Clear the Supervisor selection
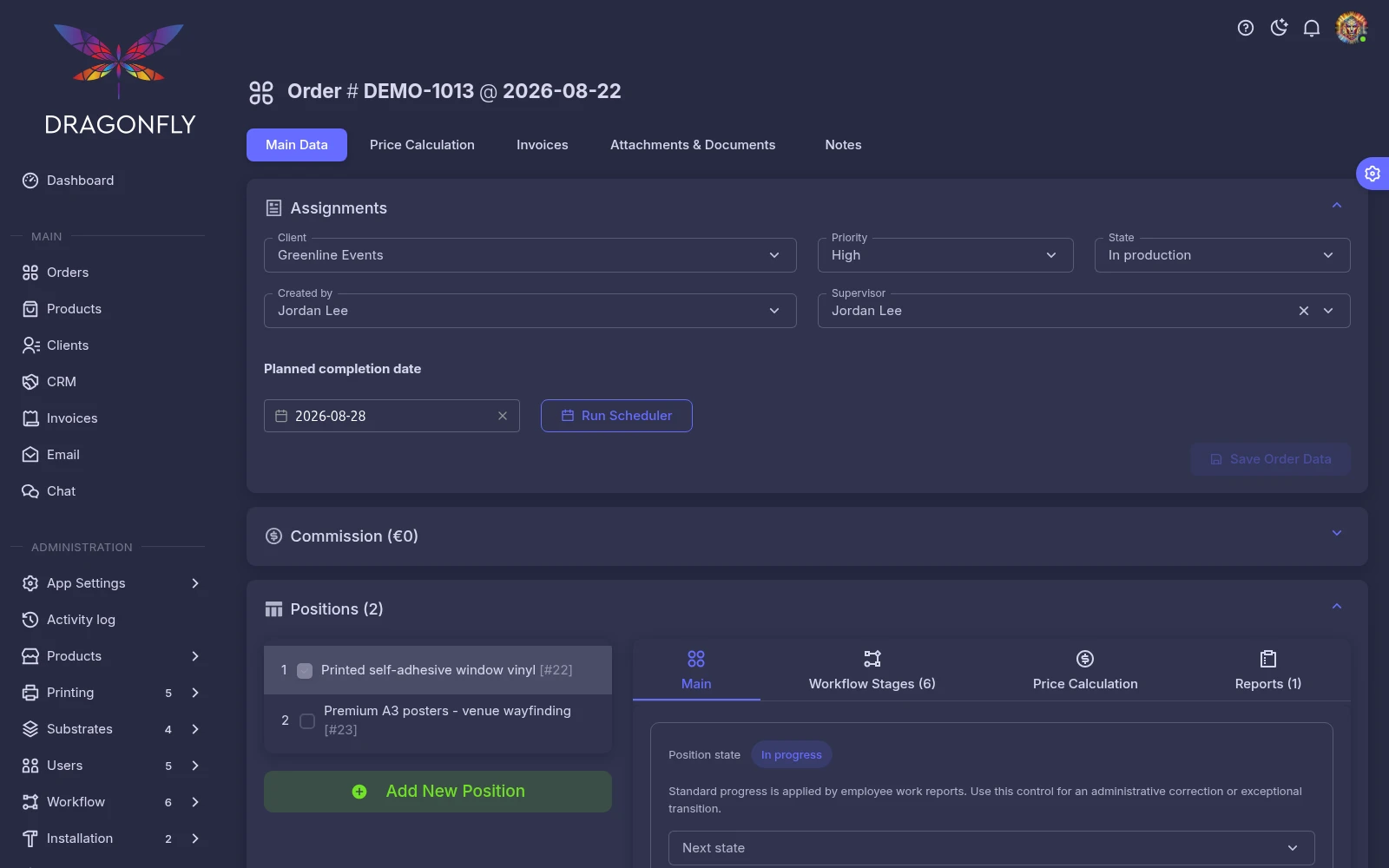The image size is (1389, 868). (x=1304, y=311)
